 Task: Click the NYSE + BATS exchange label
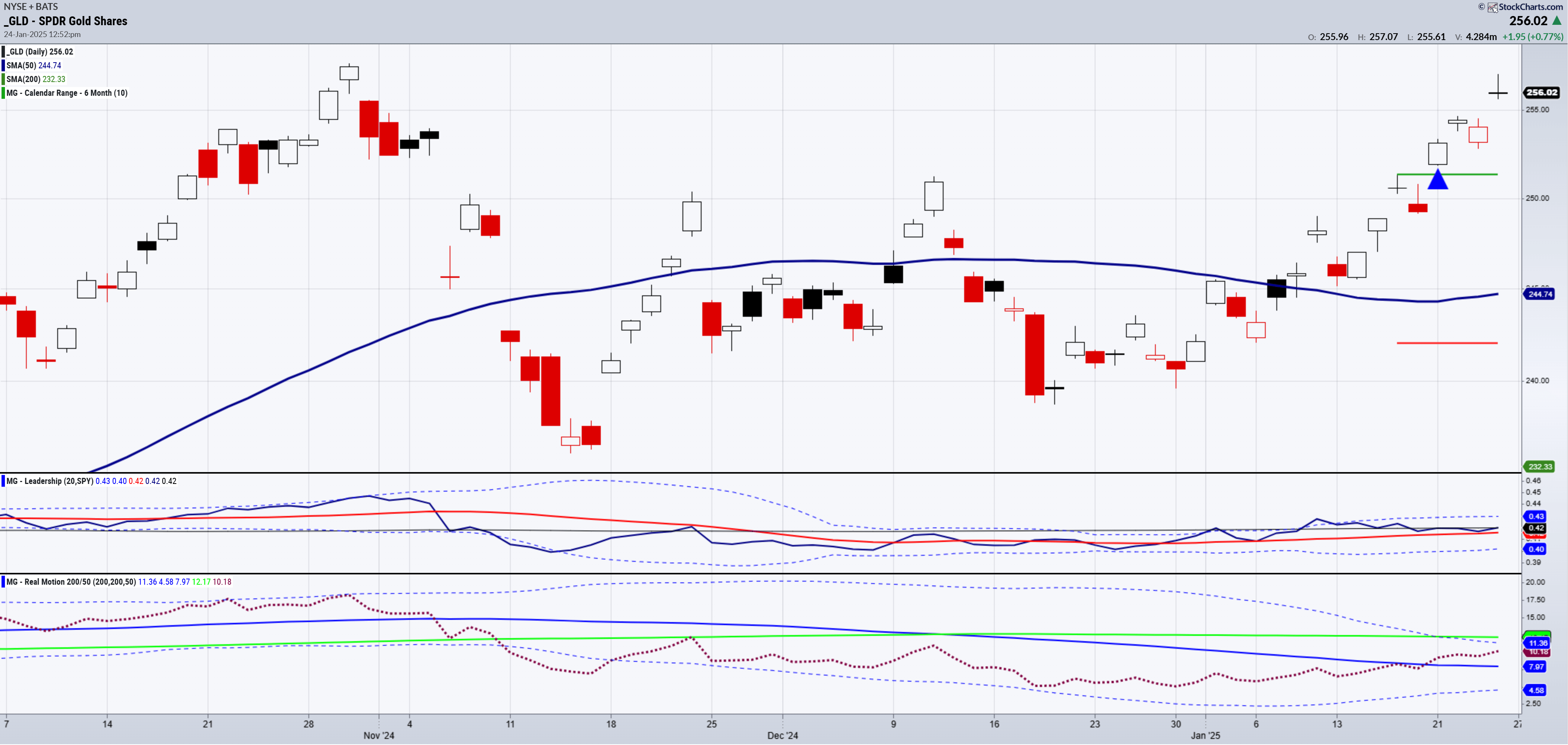pos(31,6)
